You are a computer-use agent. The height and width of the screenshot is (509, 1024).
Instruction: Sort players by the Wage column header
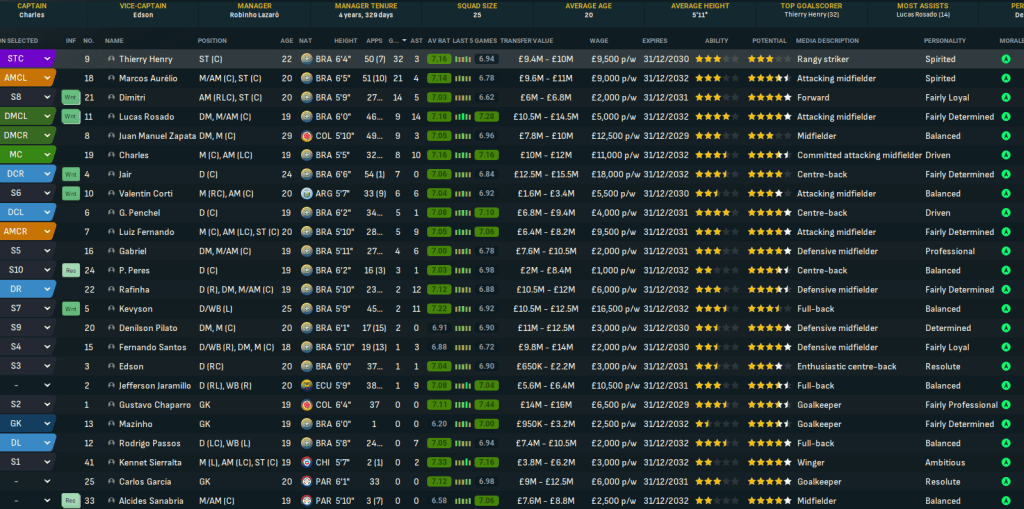(x=599, y=41)
